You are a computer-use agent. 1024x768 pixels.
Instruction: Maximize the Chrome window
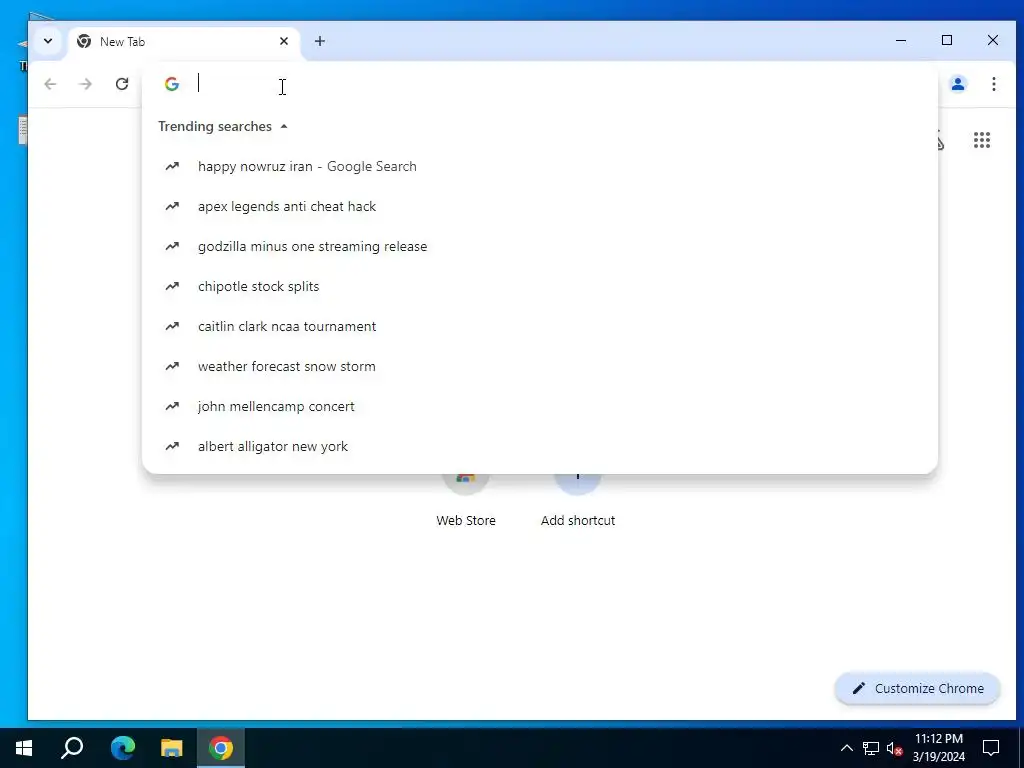pyautogui.click(x=947, y=40)
